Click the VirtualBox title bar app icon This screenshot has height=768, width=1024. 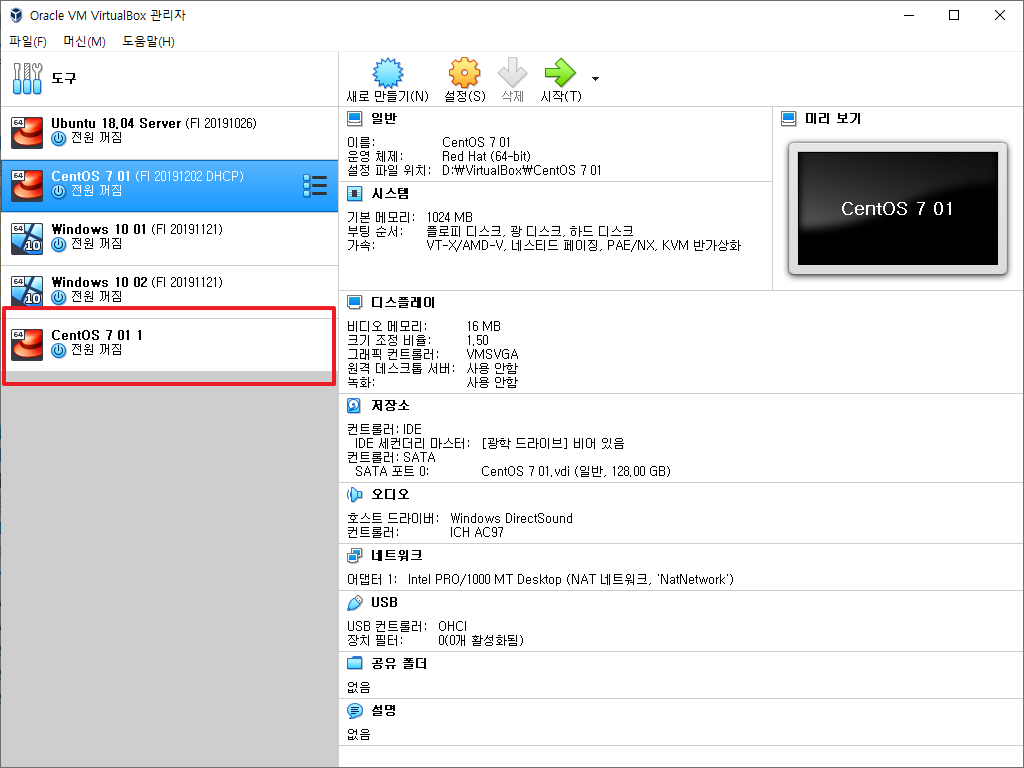click(16, 15)
